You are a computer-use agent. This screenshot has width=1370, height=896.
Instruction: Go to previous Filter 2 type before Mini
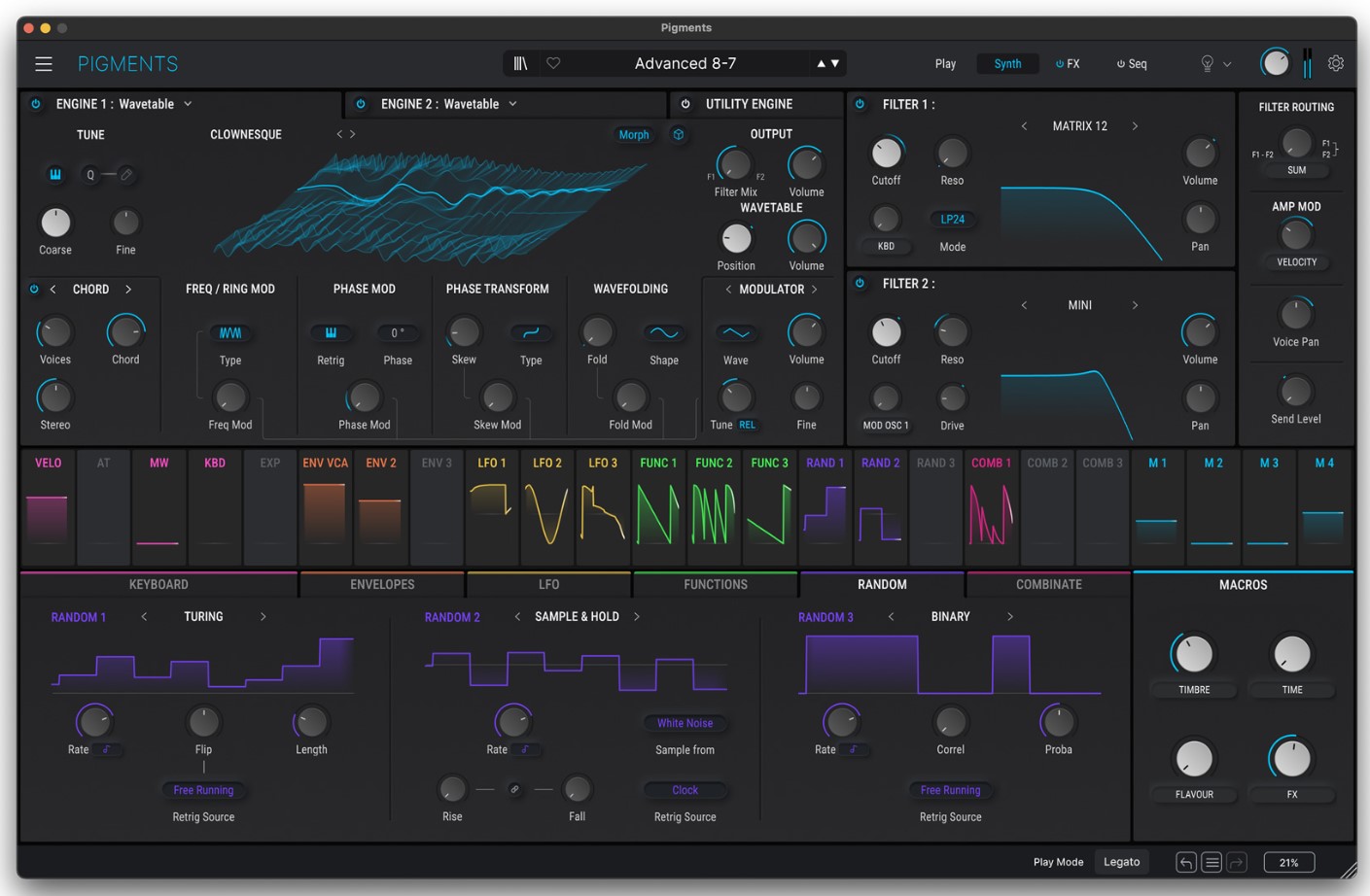(x=1024, y=305)
